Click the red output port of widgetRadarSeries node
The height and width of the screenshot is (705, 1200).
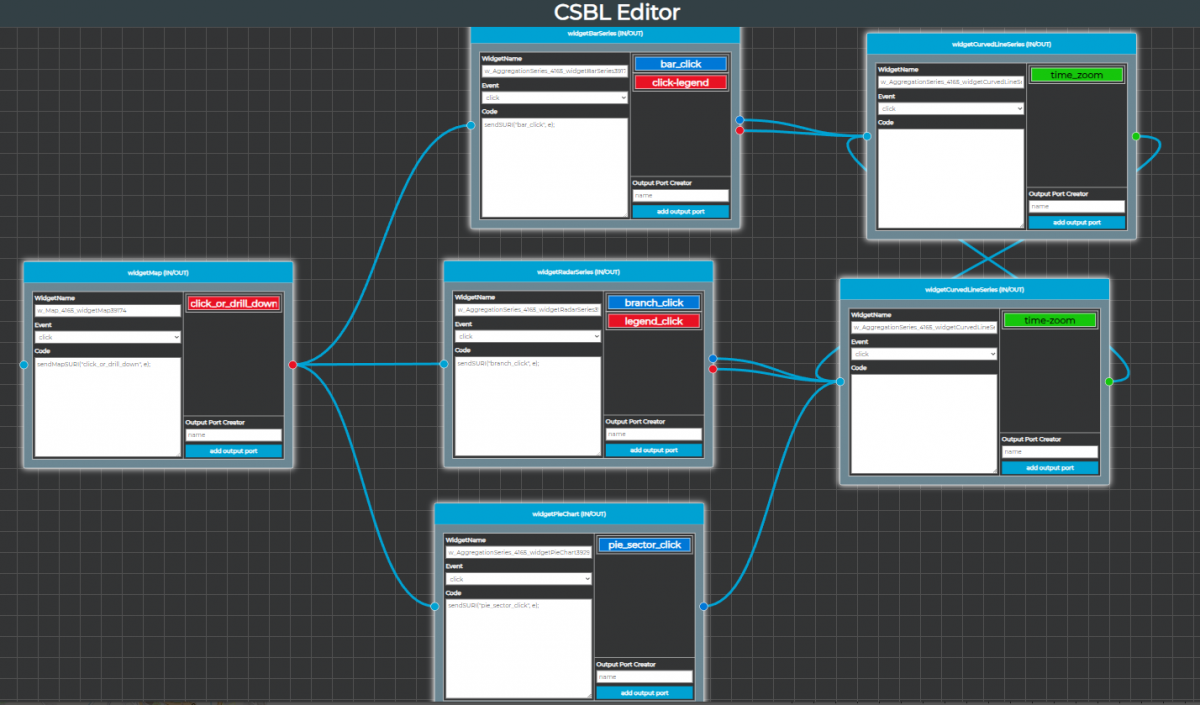(712, 369)
